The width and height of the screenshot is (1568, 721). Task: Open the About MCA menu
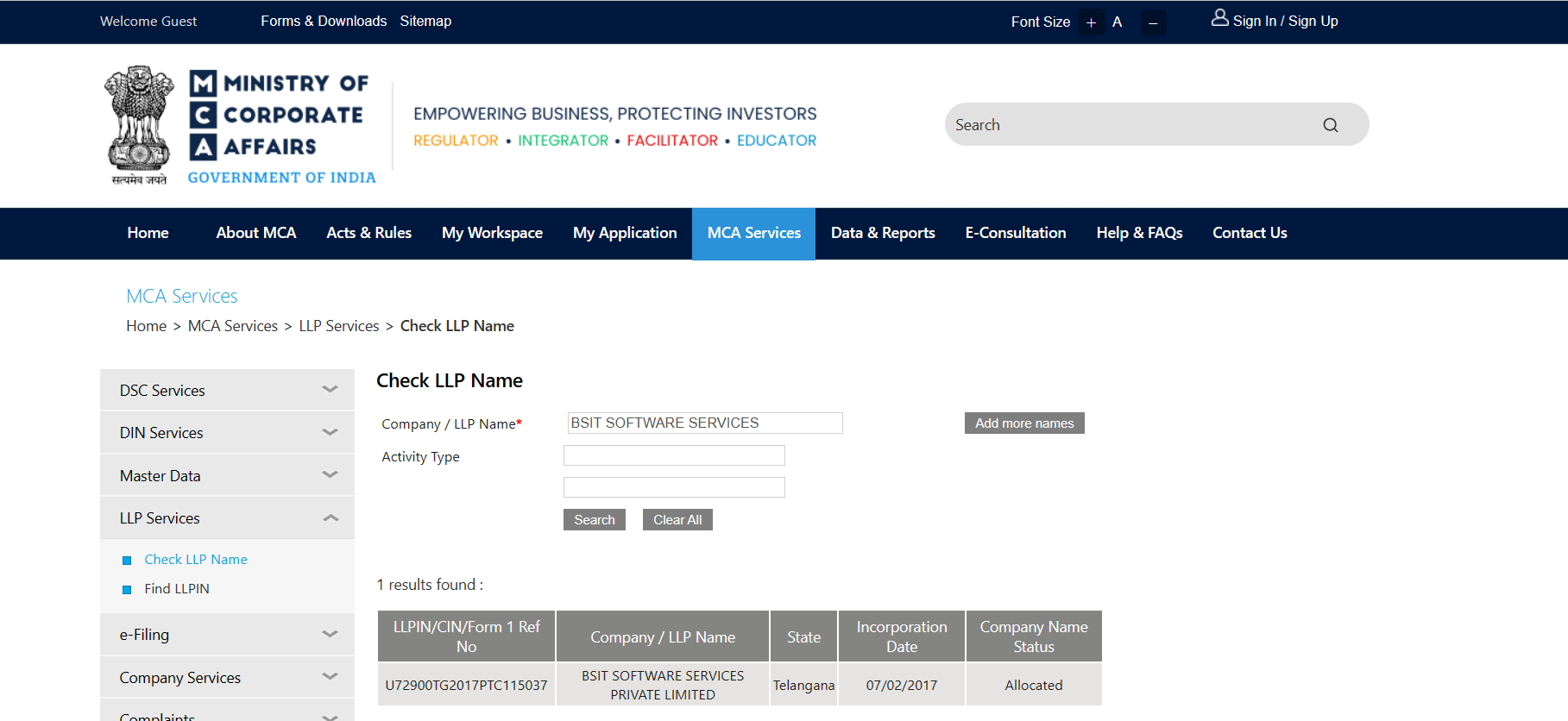(x=256, y=233)
